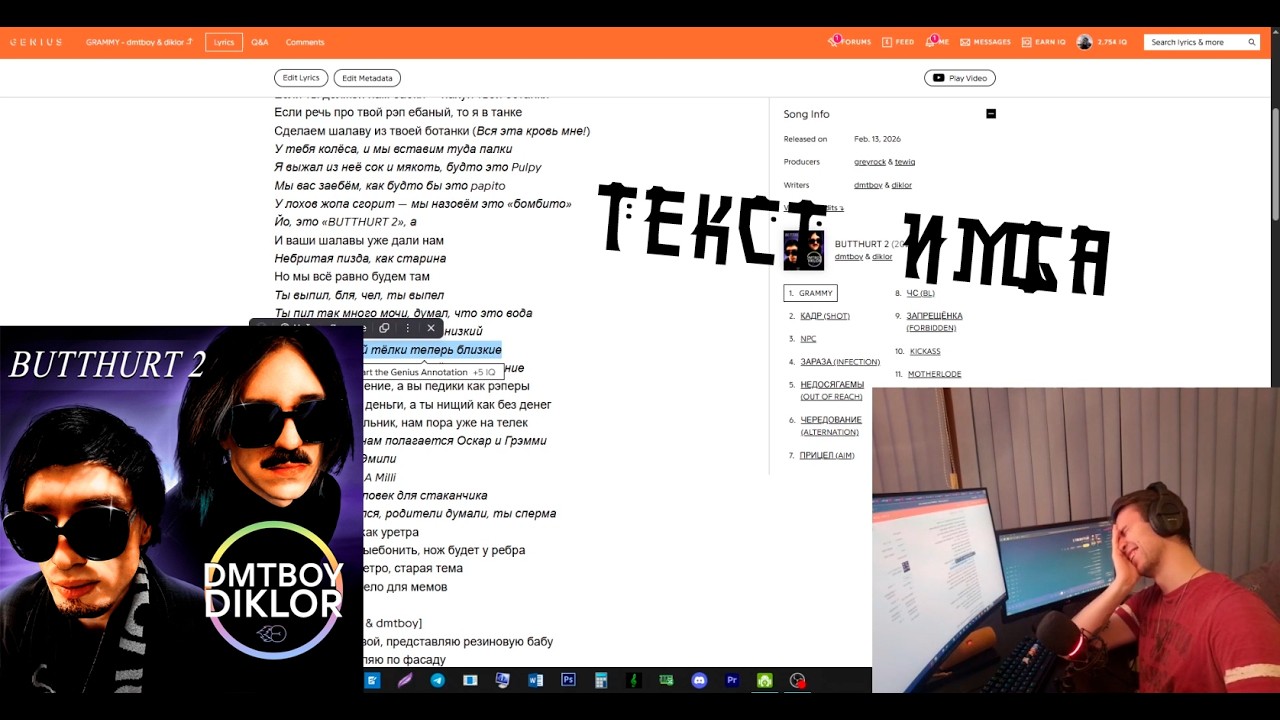
Task: Click the BUTTHURT 2 album thumbnail in sidebar
Action: [804, 250]
